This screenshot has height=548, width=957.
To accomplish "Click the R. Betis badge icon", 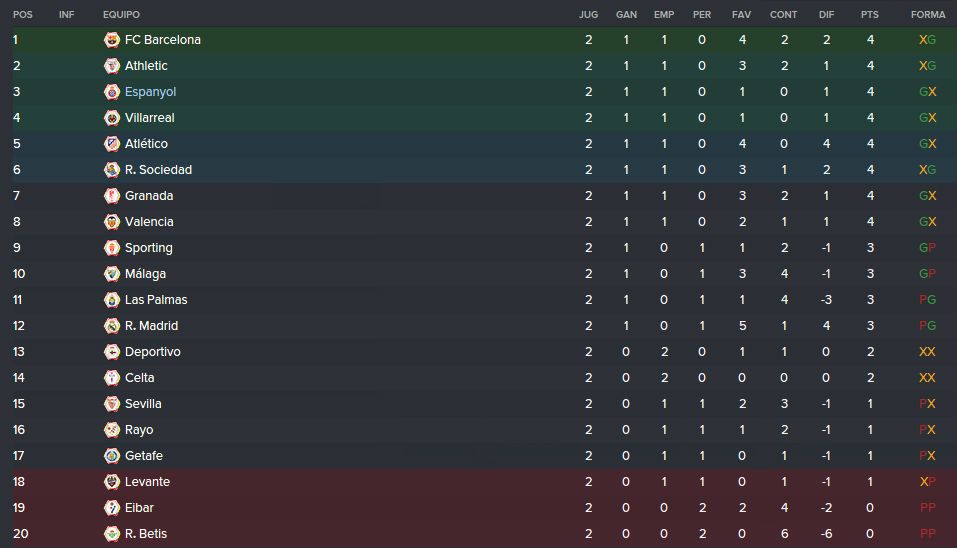I will [x=112, y=534].
